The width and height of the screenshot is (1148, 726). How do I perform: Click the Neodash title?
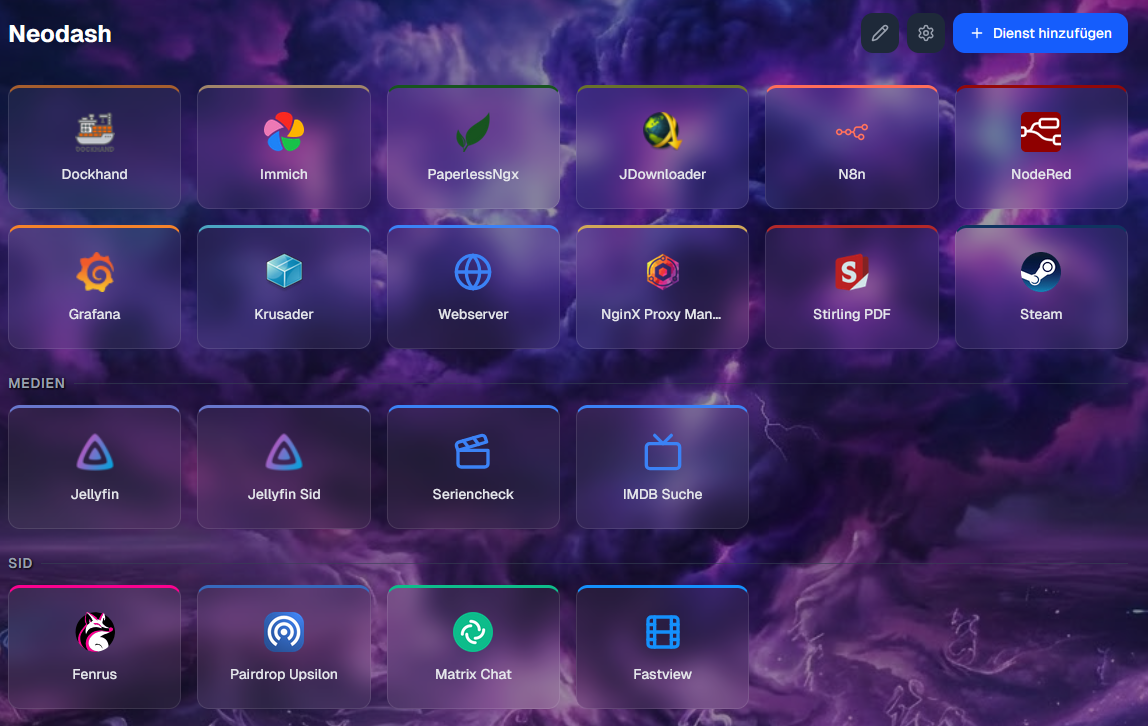pos(60,34)
